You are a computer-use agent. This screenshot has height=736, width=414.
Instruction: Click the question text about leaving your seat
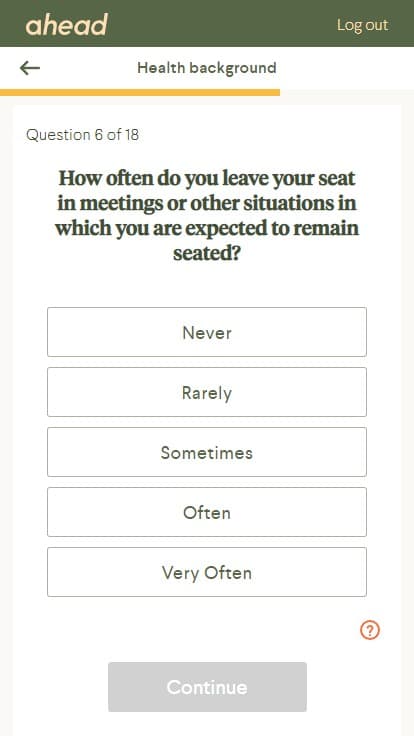(x=207, y=216)
